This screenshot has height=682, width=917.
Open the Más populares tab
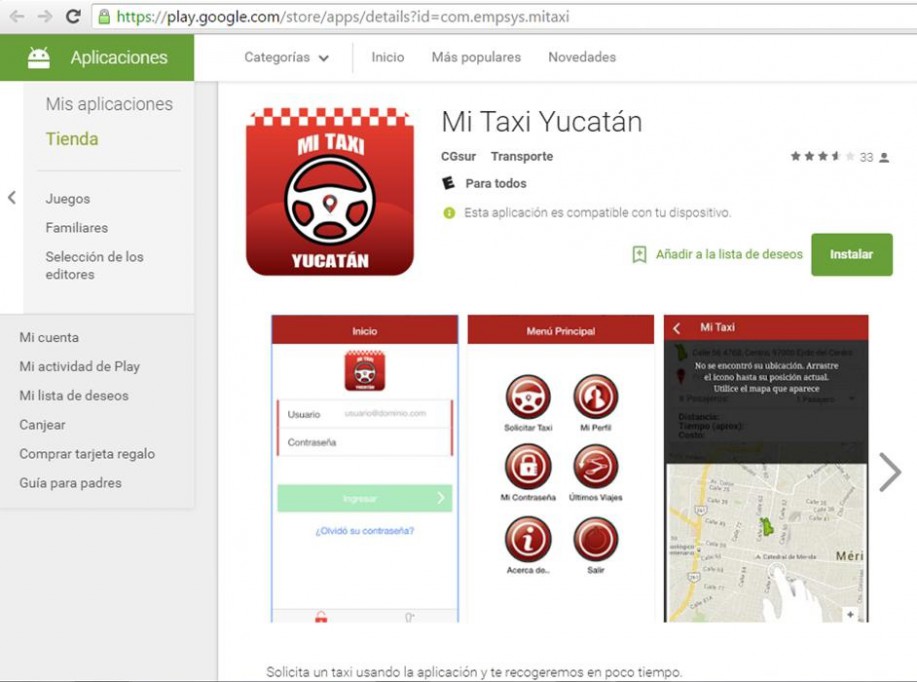pyautogui.click(x=476, y=57)
